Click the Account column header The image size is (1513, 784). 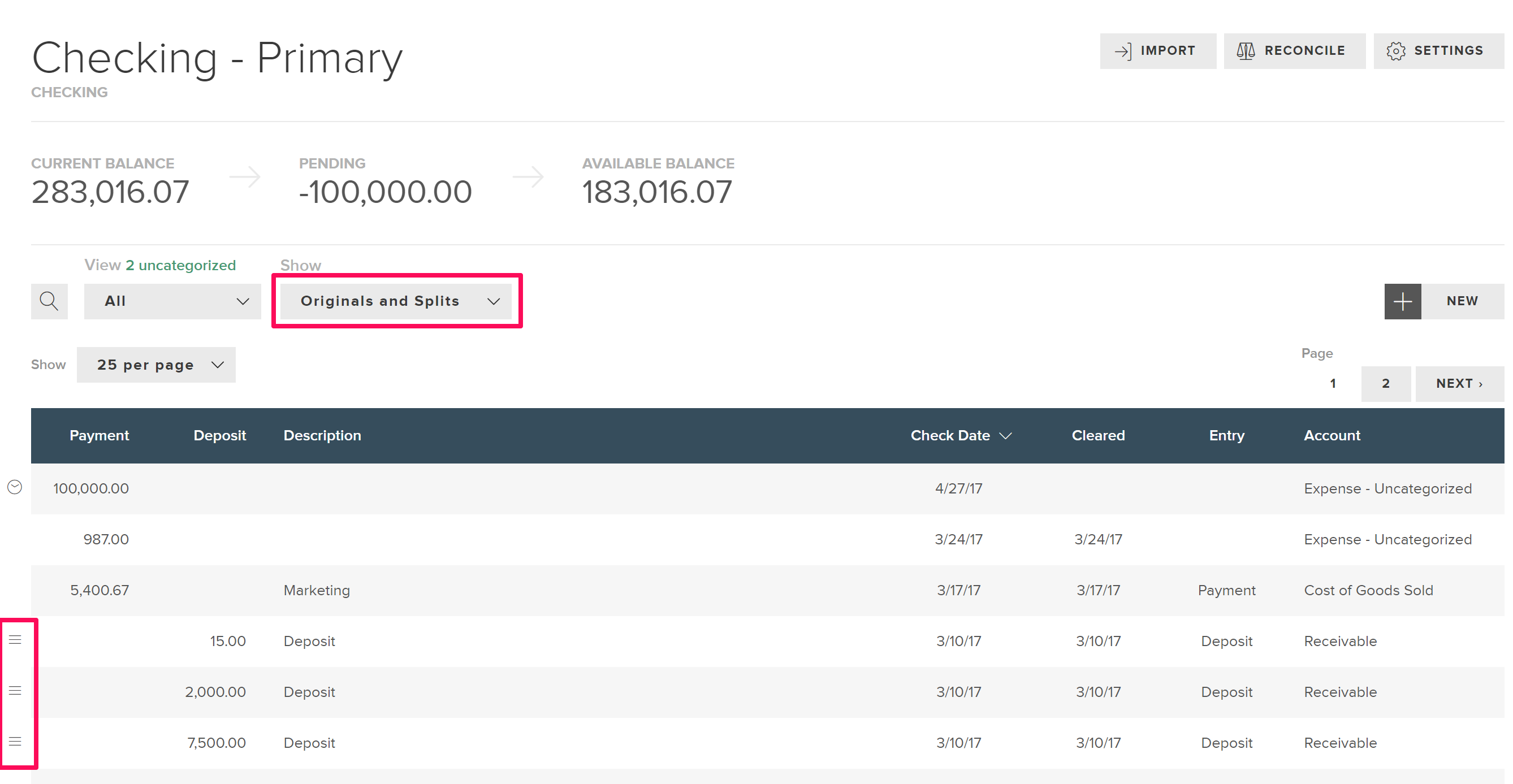pos(1332,435)
